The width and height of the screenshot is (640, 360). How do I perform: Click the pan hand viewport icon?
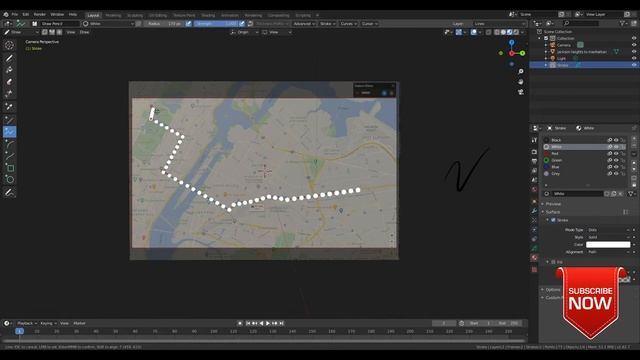click(x=521, y=82)
